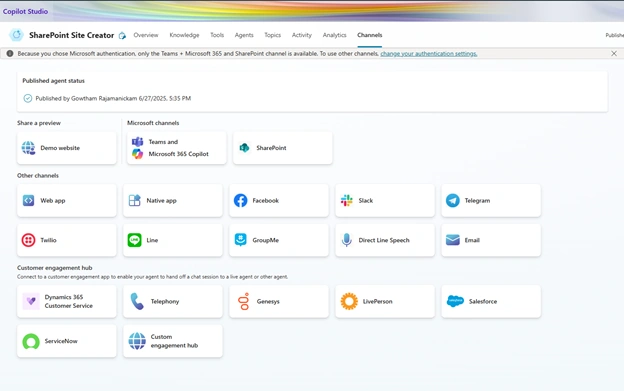Image resolution: width=624 pixels, height=391 pixels.
Task: Switch to the Analytics tab
Action: point(334,35)
